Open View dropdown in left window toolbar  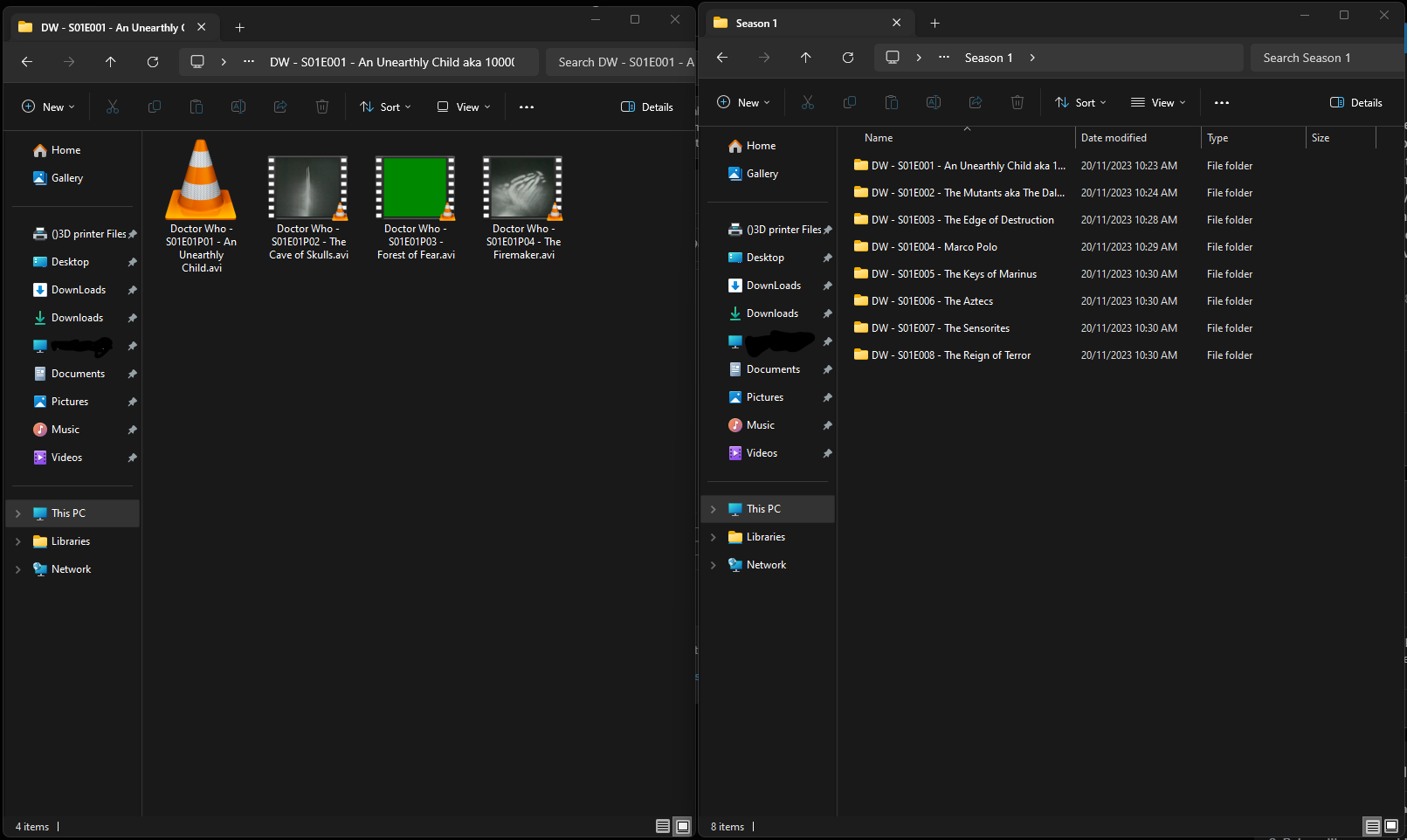(465, 107)
